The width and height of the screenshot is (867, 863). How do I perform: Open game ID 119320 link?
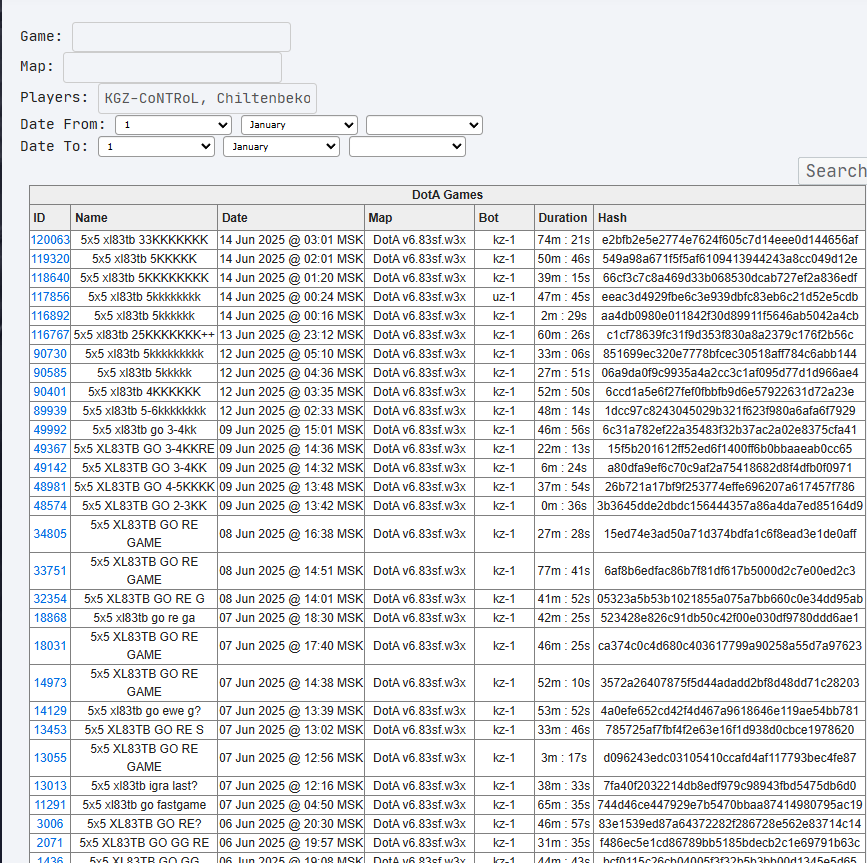click(50, 259)
